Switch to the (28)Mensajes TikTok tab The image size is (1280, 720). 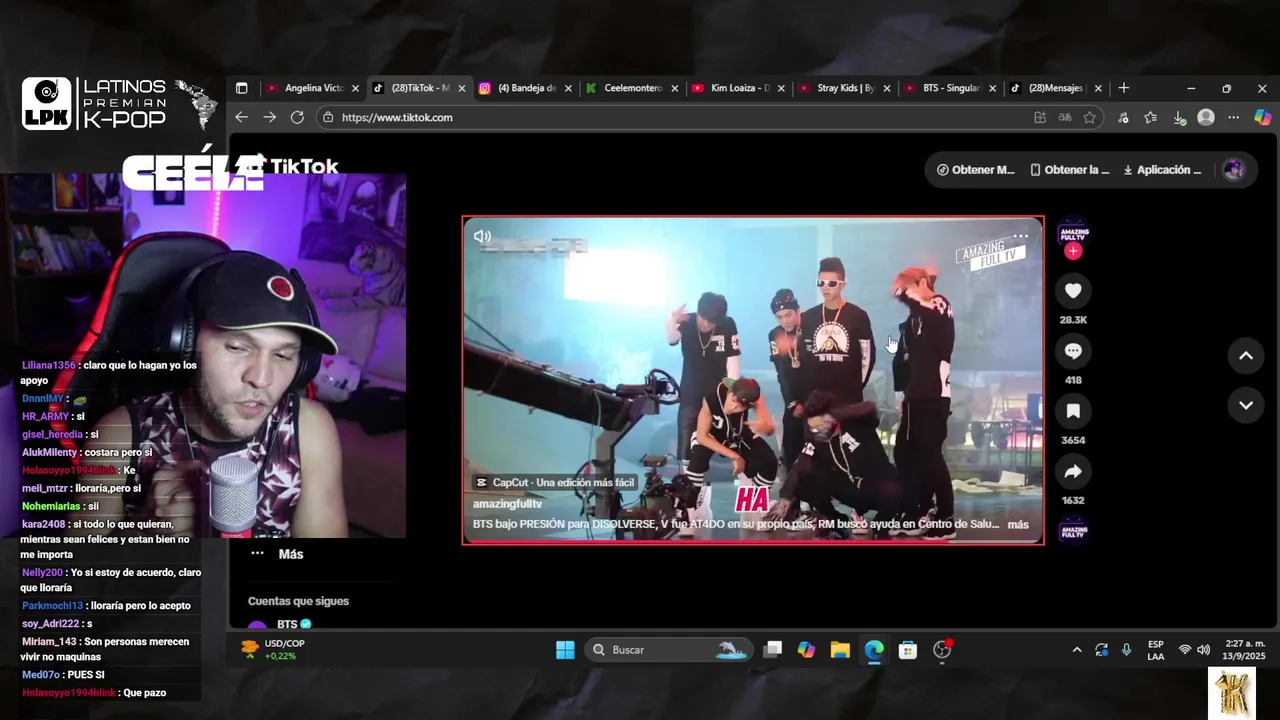1056,88
